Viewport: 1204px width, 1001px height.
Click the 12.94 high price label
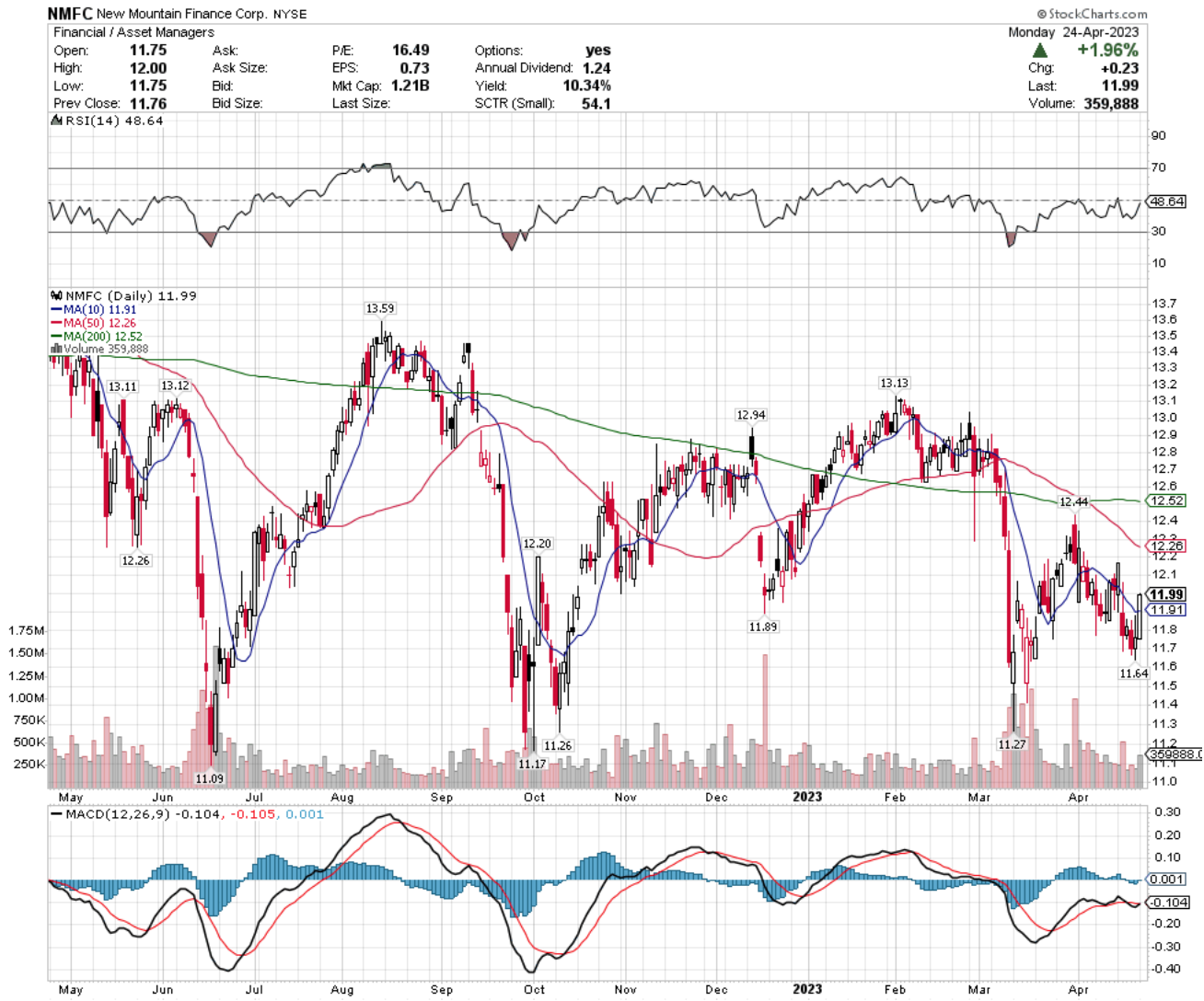751,416
